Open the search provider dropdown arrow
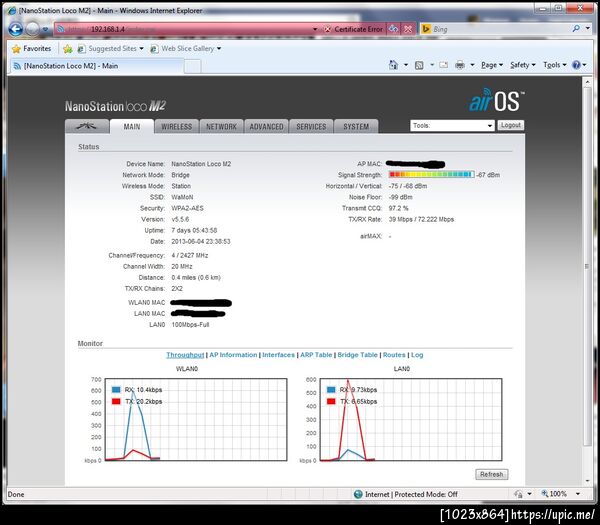Image resolution: width=600 pixels, height=525 pixels. pyautogui.click(x=588, y=29)
